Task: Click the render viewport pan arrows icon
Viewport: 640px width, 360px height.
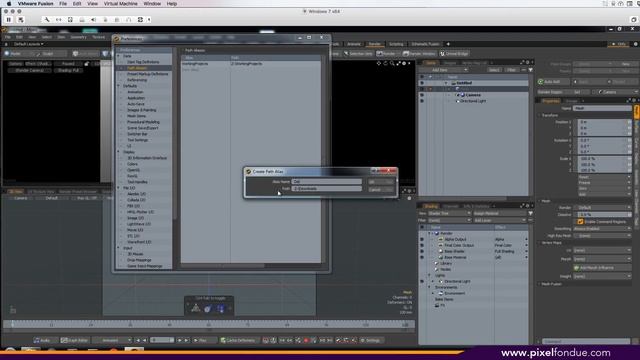Action: tap(379, 63)
